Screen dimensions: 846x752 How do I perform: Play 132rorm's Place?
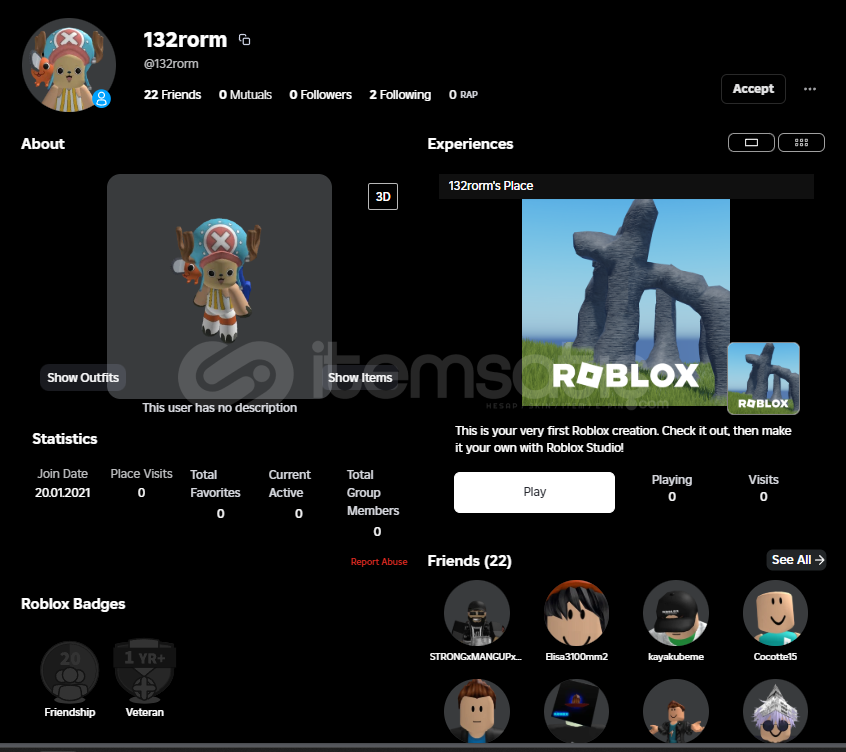point(534,492)
